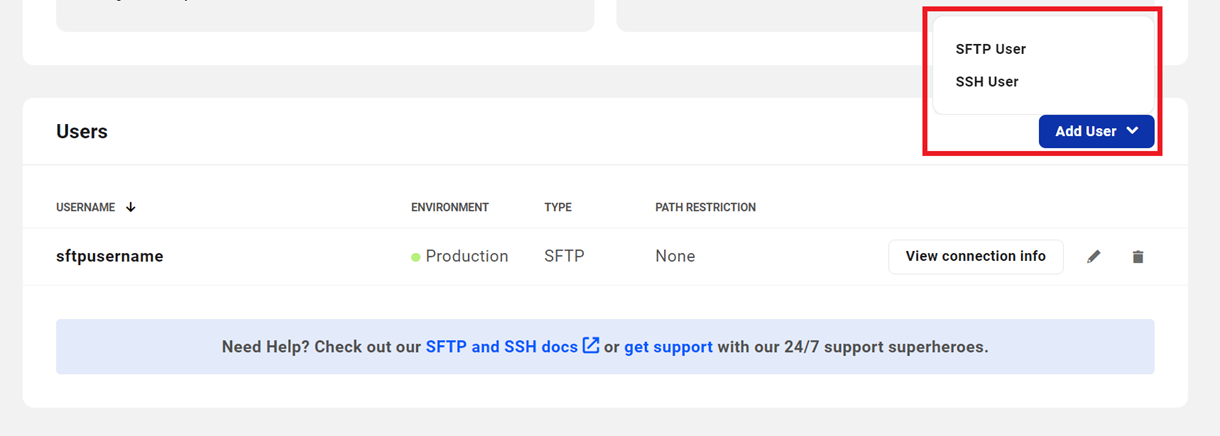
Task: Select the sftpusername row name
Action: [110, 256]
